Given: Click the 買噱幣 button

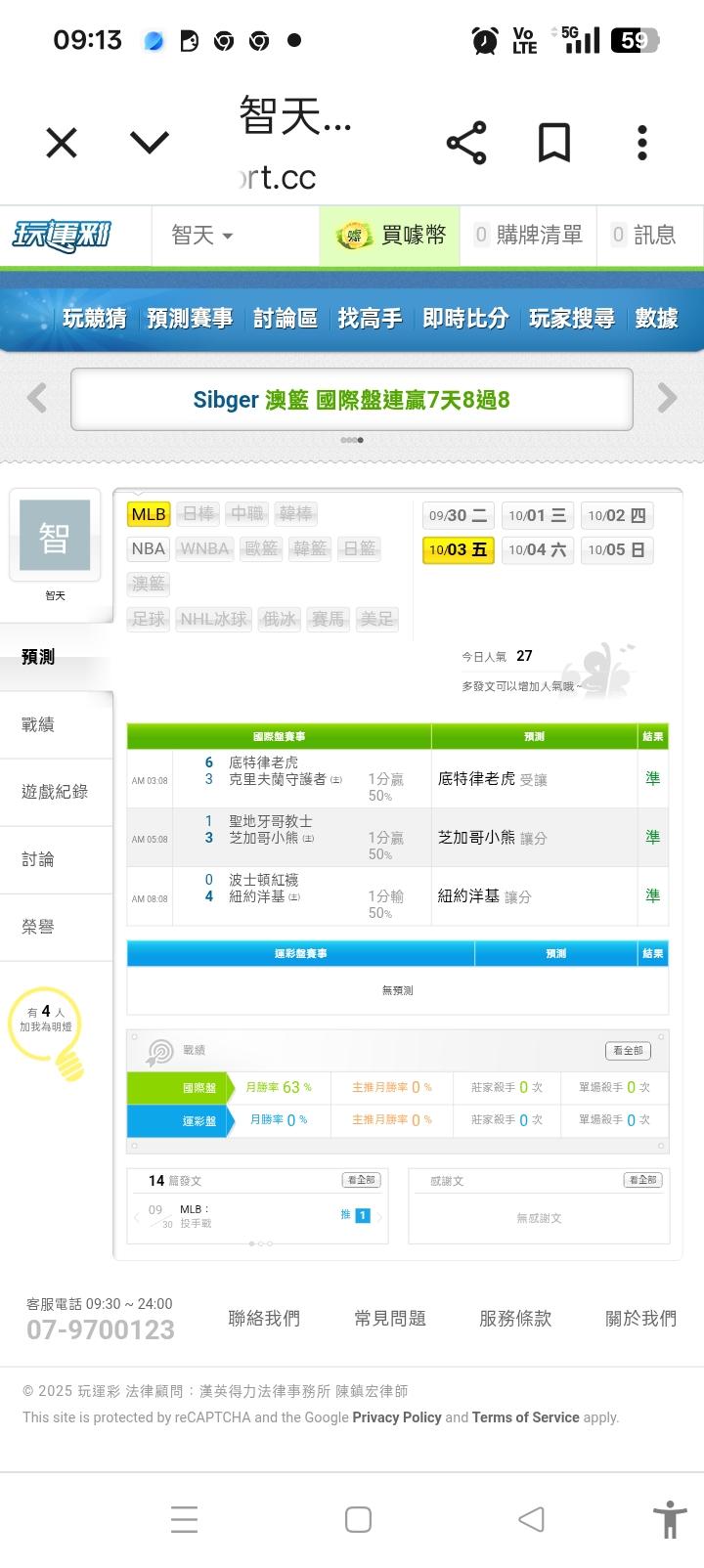Looking at the screenshot, I should [390, 236].
